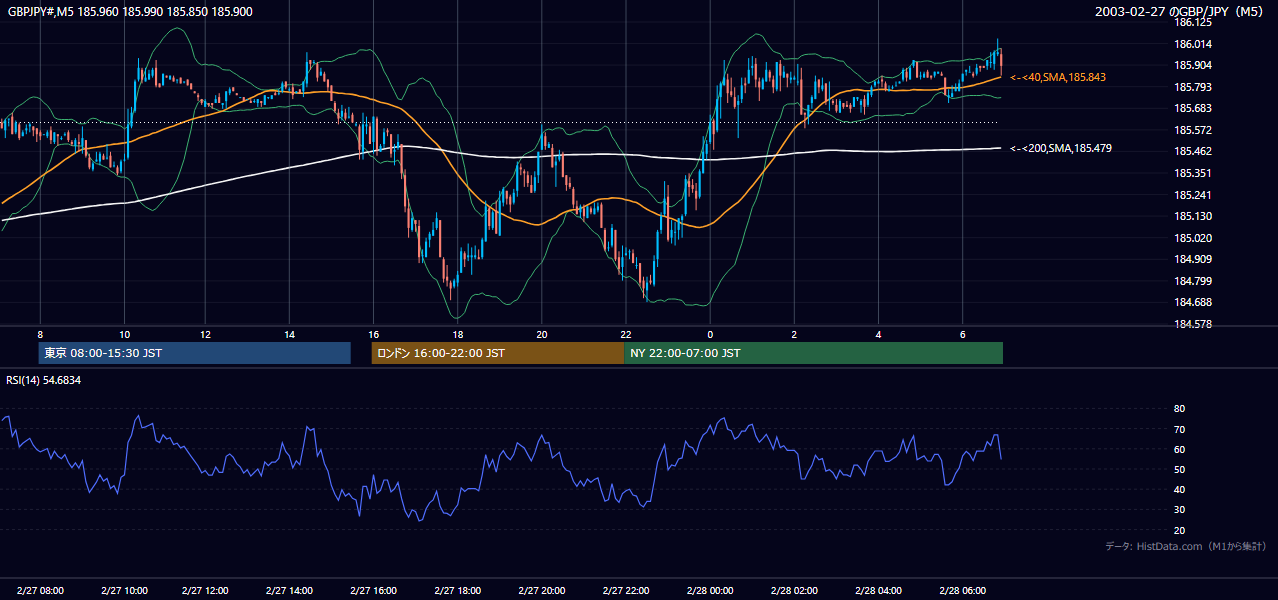Click price axis label 184.578

1194,324
